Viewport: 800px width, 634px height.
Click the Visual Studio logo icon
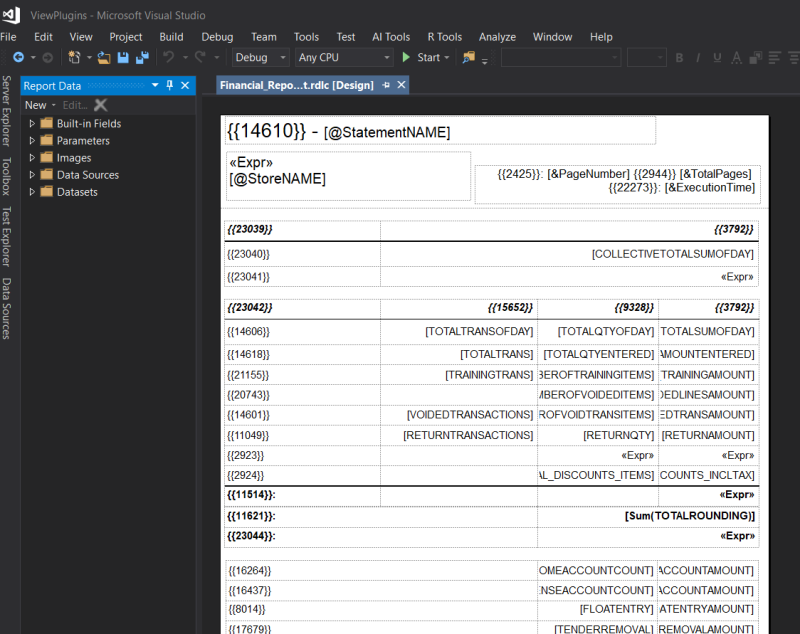pos(11,15)
